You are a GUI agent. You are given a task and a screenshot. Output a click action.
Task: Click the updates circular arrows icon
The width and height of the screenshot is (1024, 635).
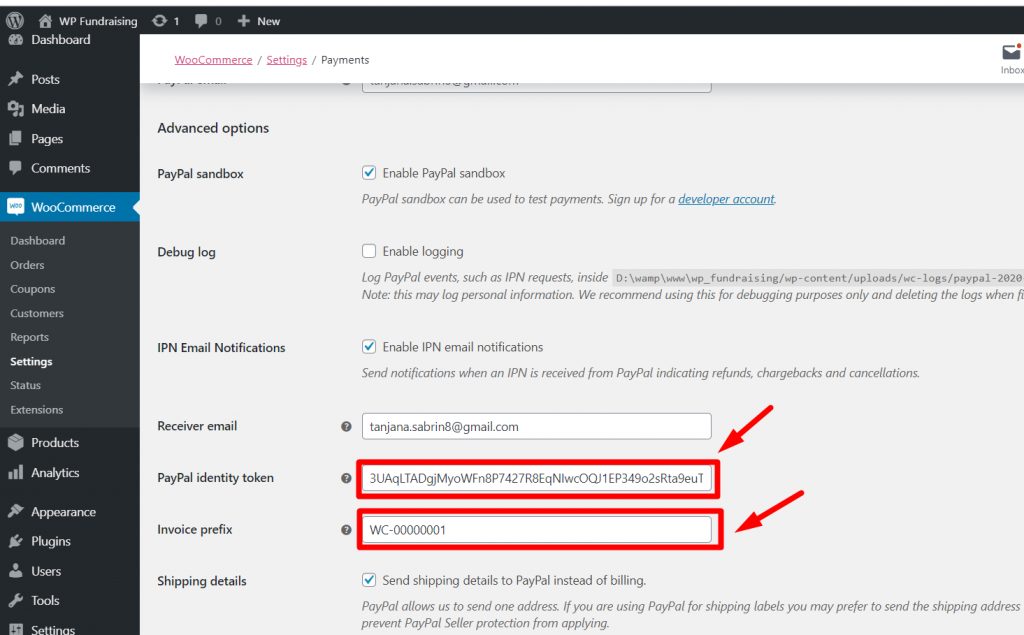[x=159, y=21]
